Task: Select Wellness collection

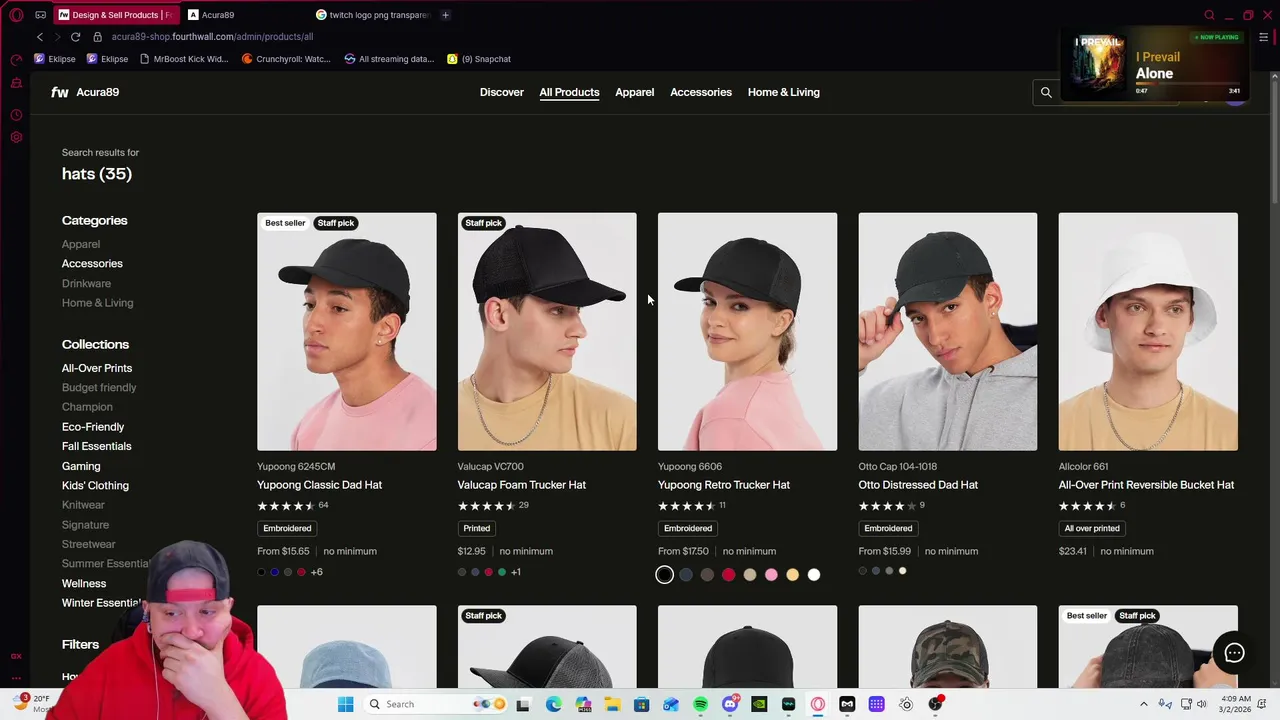Action: (84, 583)
